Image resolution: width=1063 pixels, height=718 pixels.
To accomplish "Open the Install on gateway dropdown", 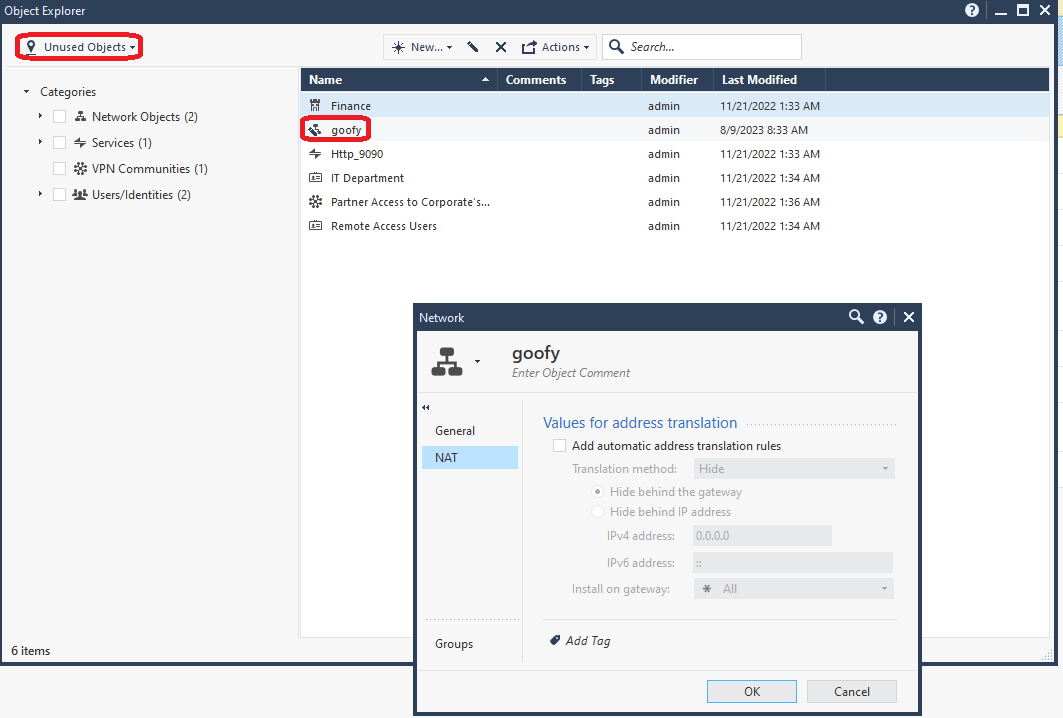I will pyautogui.click(x=794, y=589).
